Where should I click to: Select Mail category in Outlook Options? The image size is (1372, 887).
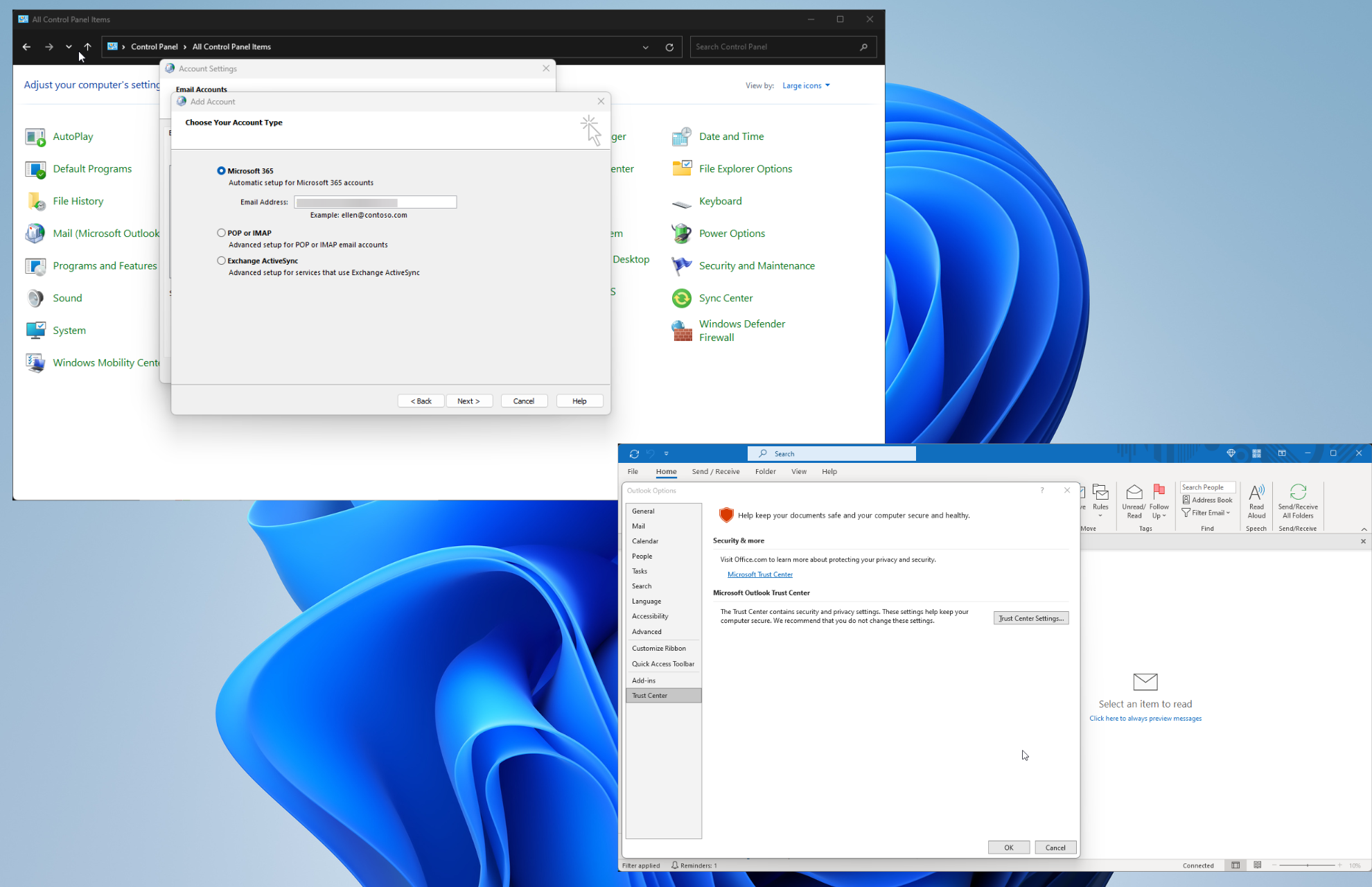663,526
